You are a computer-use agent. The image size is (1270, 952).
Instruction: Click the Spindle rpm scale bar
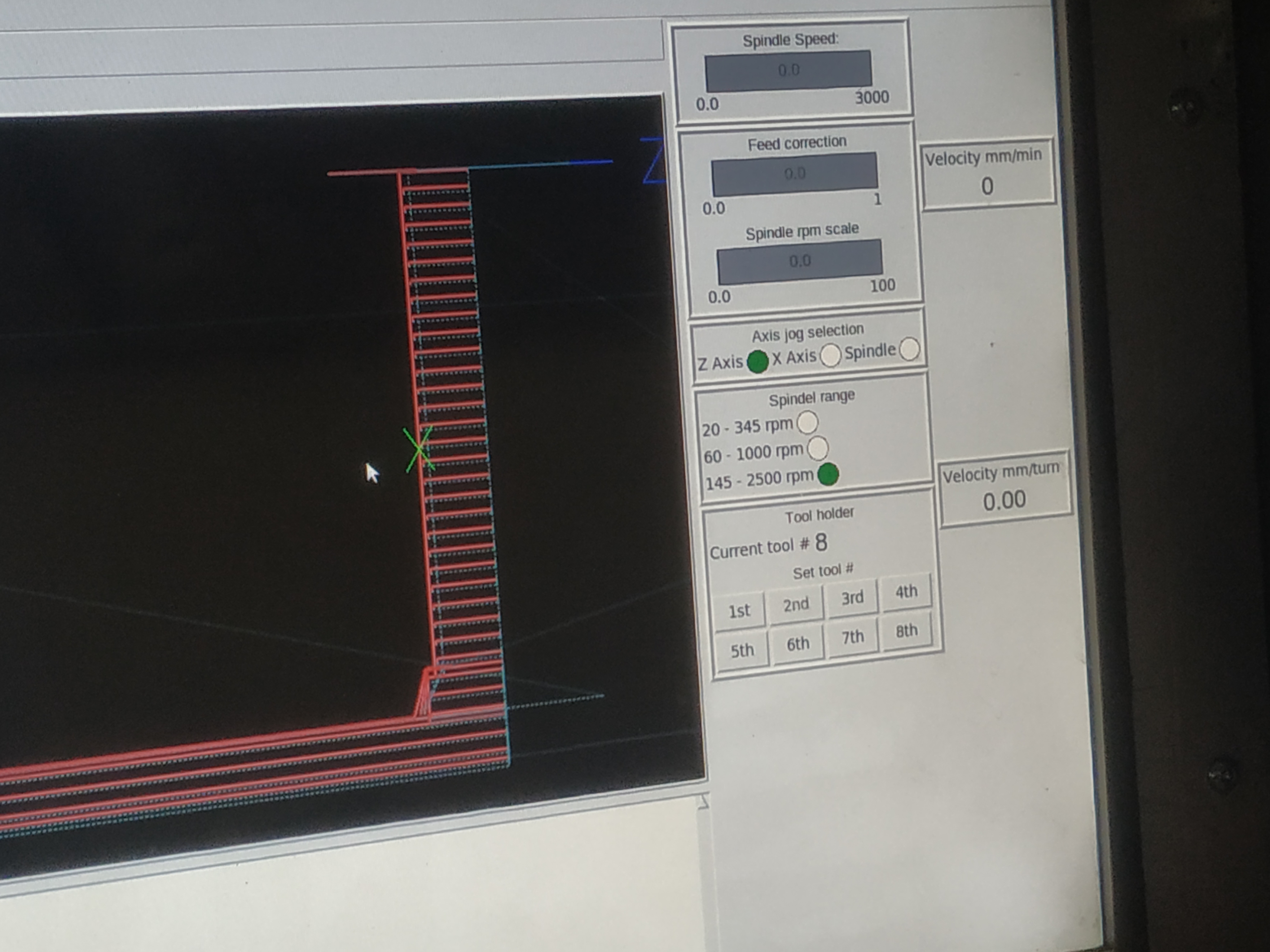(800, 262)
